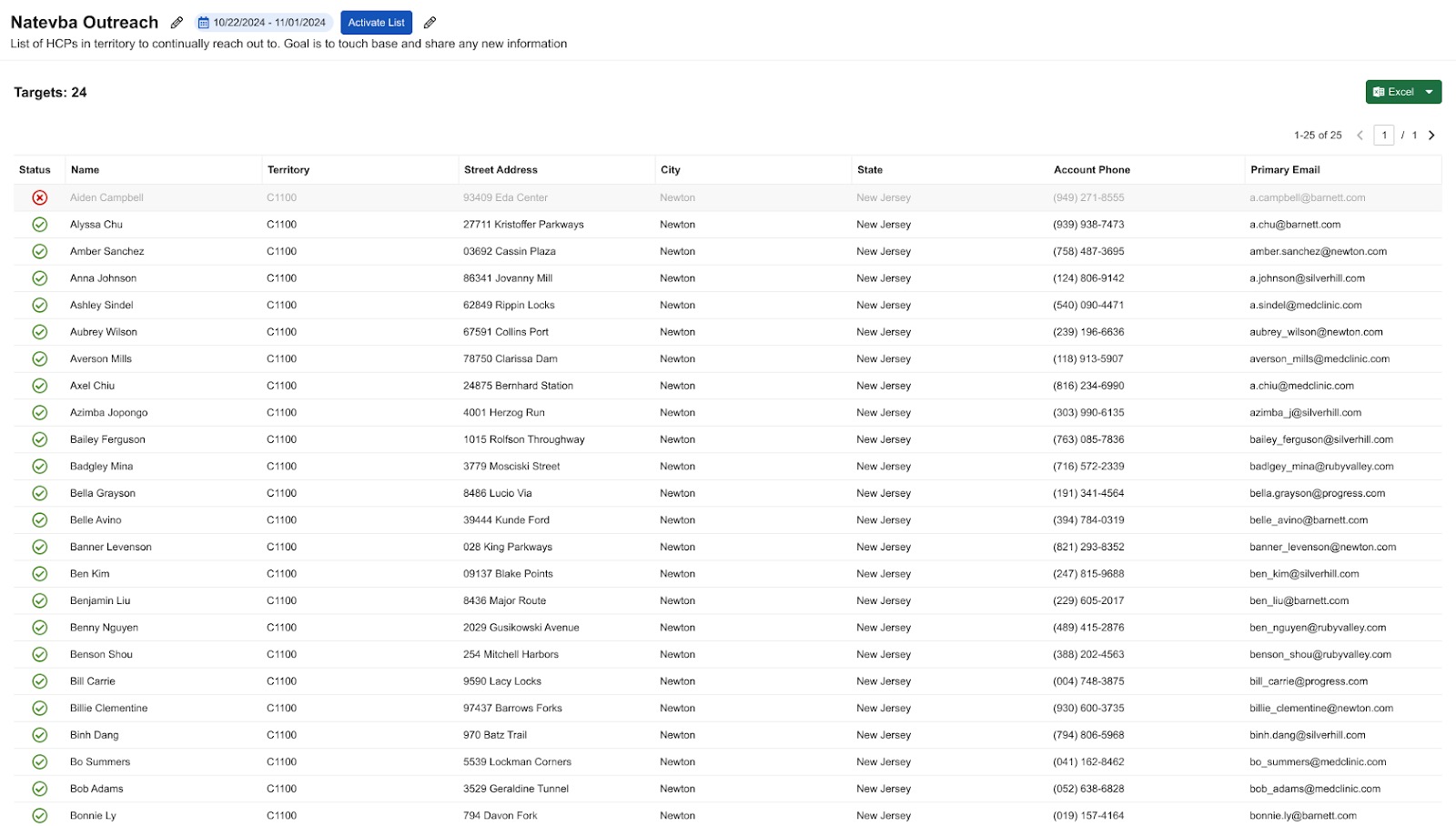Sort by the Territory column header
Screen dimensions: 1456x826
coord(288,170)
